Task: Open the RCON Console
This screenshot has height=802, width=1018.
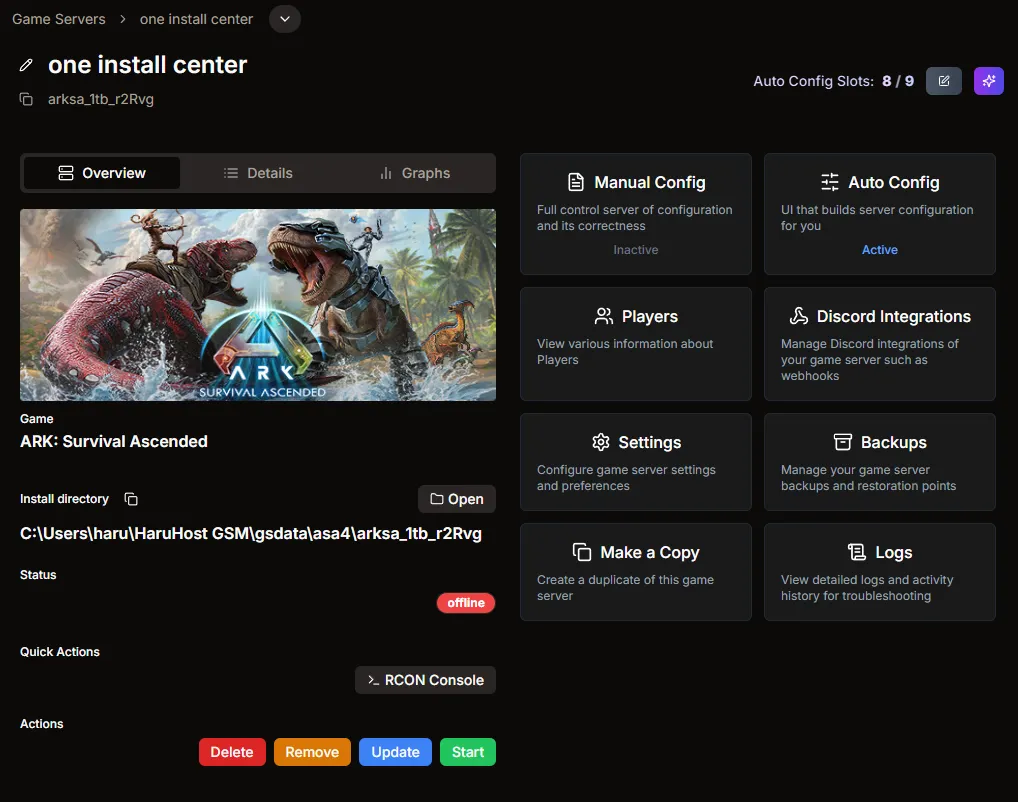Action: coord(425,679)
